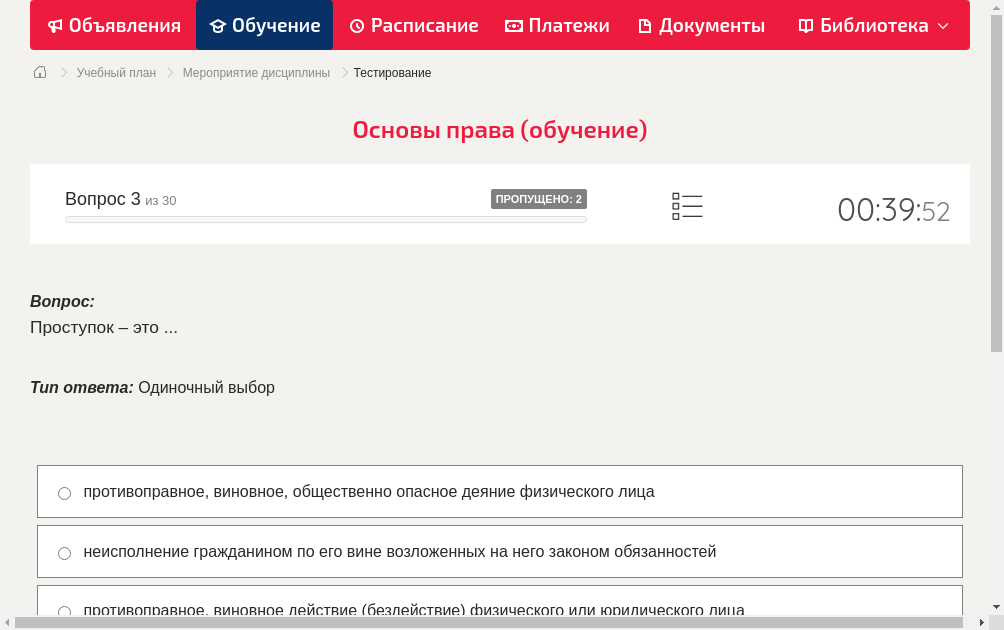Expand the Библиотека dropdown chevron
The image size is (1004, 630).
pos(944,27)
